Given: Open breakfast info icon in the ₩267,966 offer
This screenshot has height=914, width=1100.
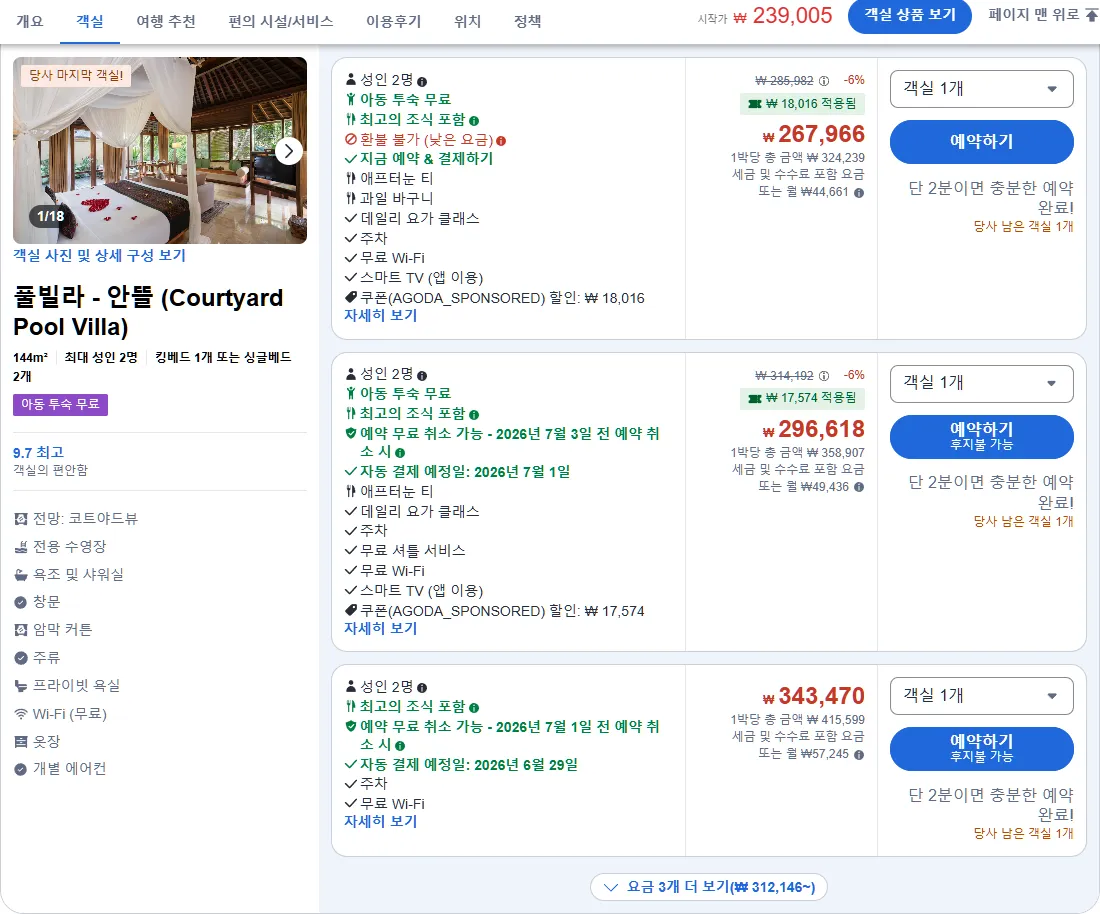Looking at the screenshot, I should click(x=474, y=121).
